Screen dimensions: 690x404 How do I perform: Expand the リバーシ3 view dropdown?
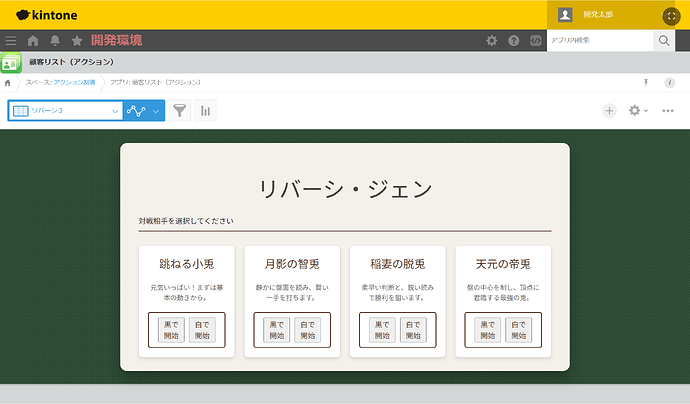(115, 111)
